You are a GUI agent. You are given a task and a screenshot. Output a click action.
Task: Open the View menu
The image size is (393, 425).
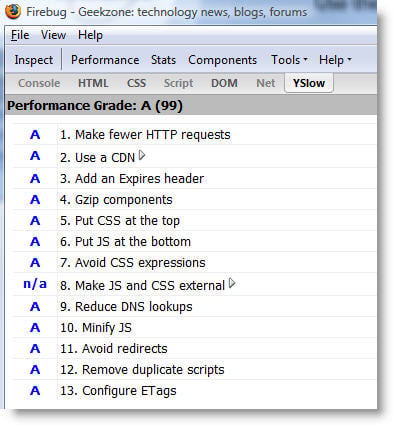coord(53,35)
